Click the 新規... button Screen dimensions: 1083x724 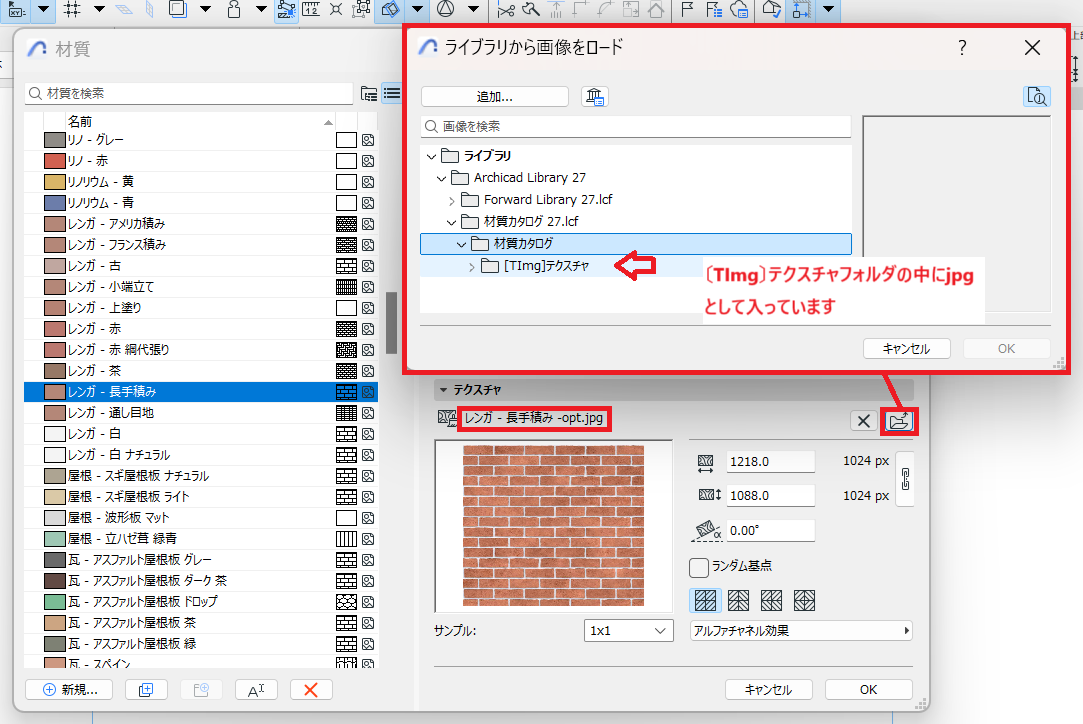(69, 689)
